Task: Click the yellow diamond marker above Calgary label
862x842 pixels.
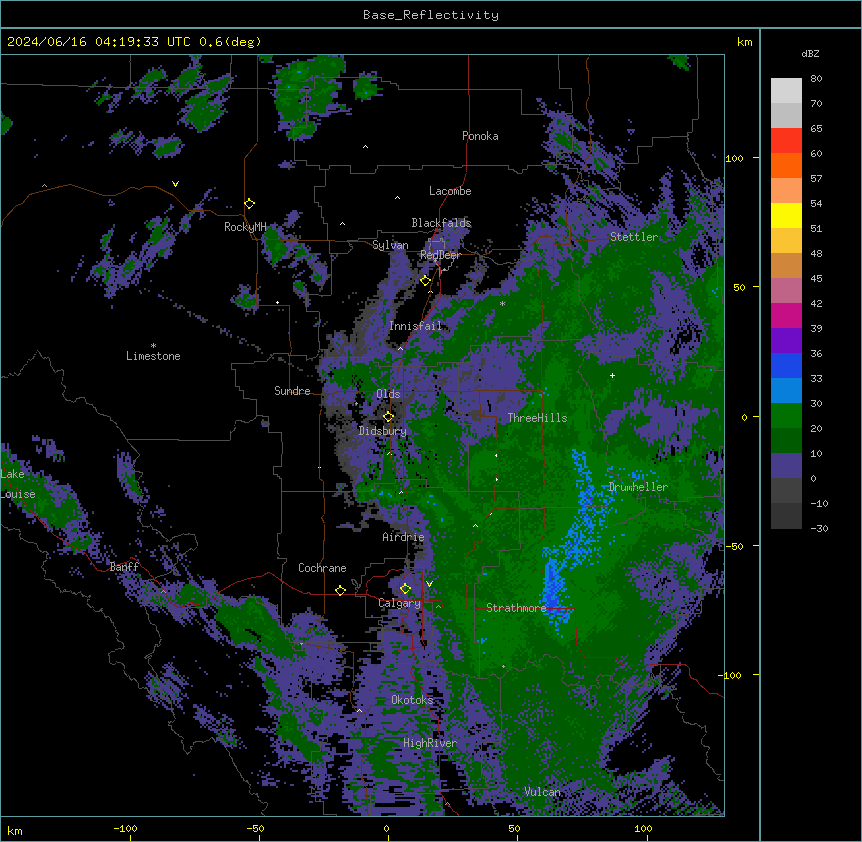Action: (405, 589)
